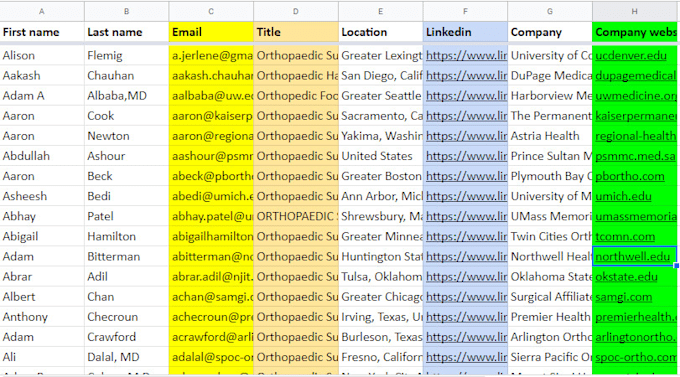Select column G header

[550, 11]
